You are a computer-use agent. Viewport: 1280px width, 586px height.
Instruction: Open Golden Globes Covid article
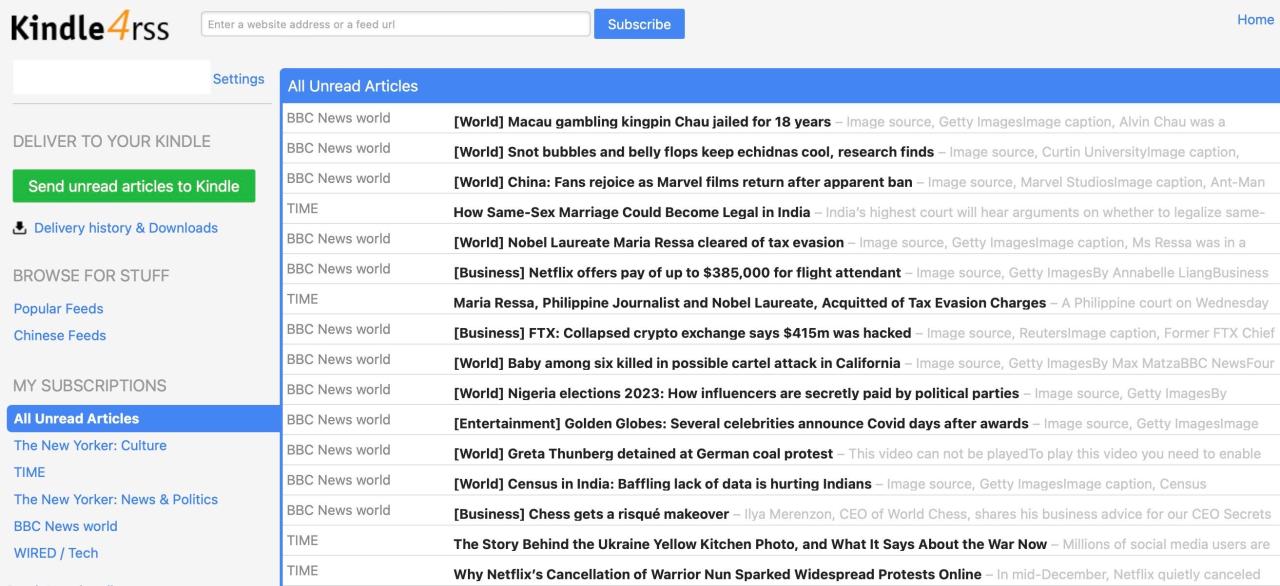click(741, 423)
